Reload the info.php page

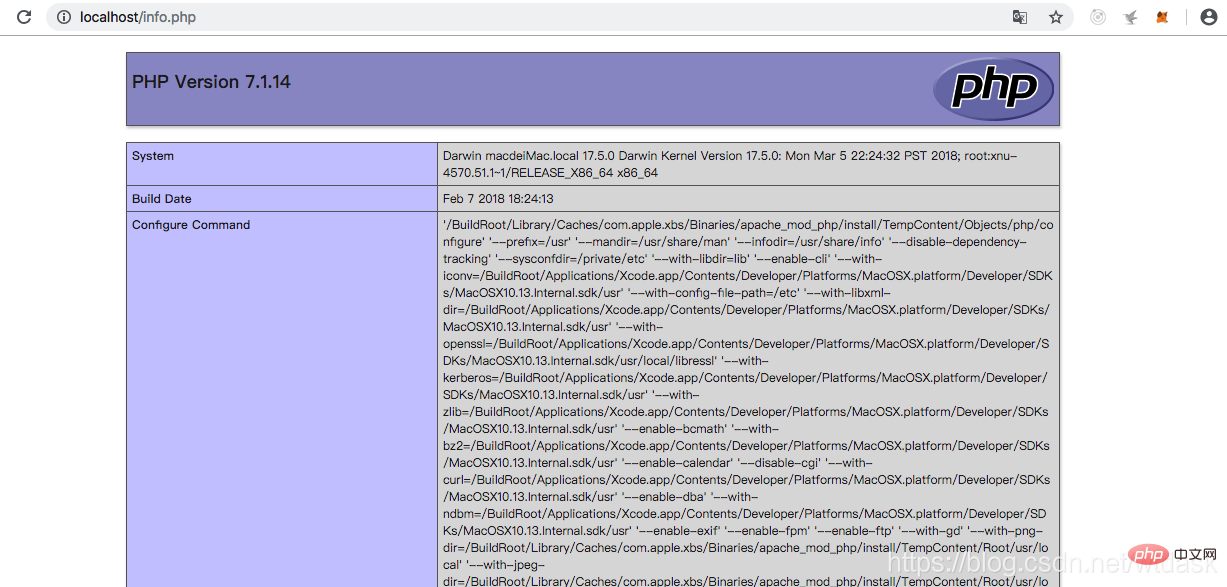[24, 17]
